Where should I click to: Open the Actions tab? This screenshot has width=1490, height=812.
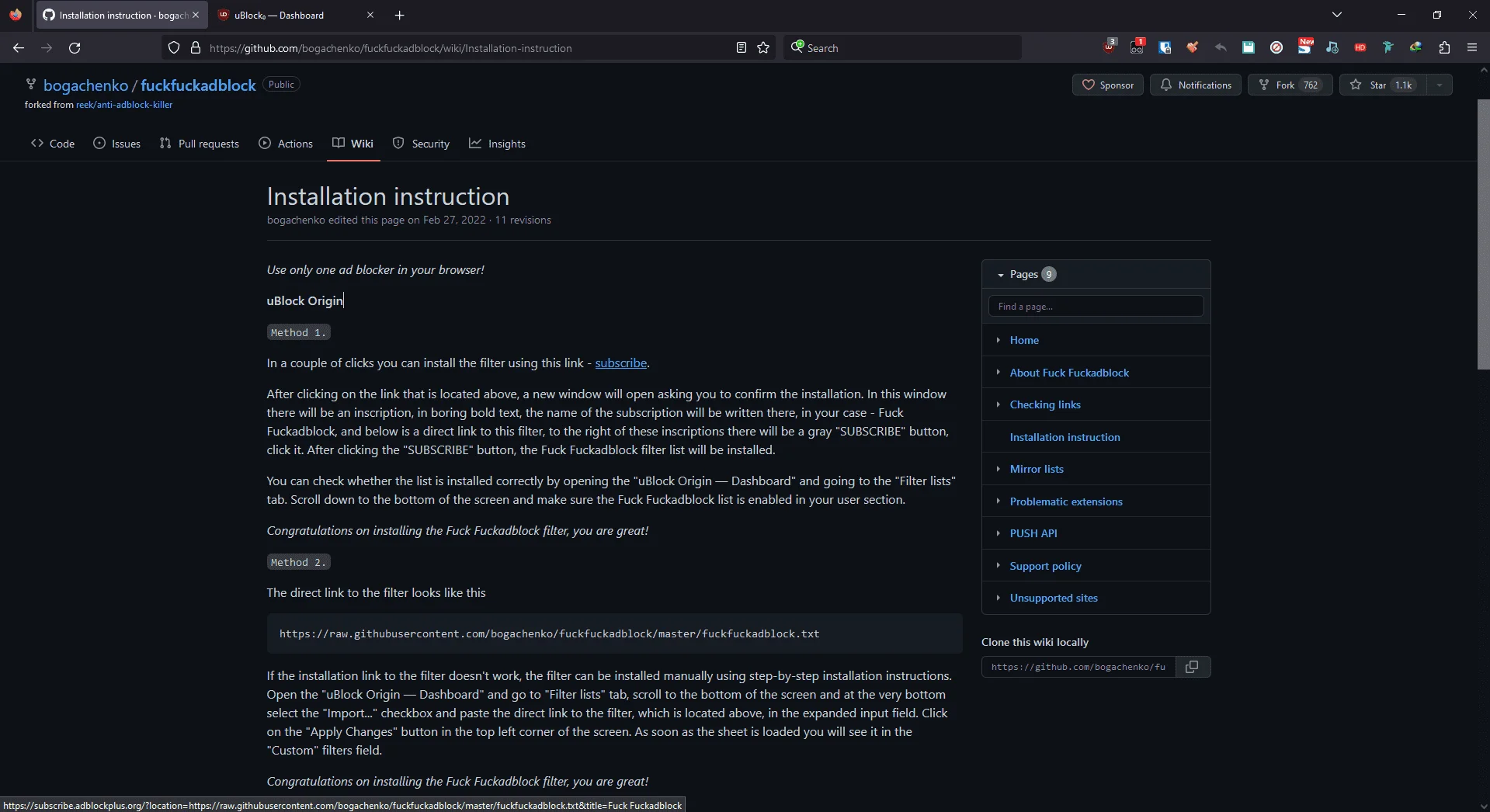tap(286, 144)
